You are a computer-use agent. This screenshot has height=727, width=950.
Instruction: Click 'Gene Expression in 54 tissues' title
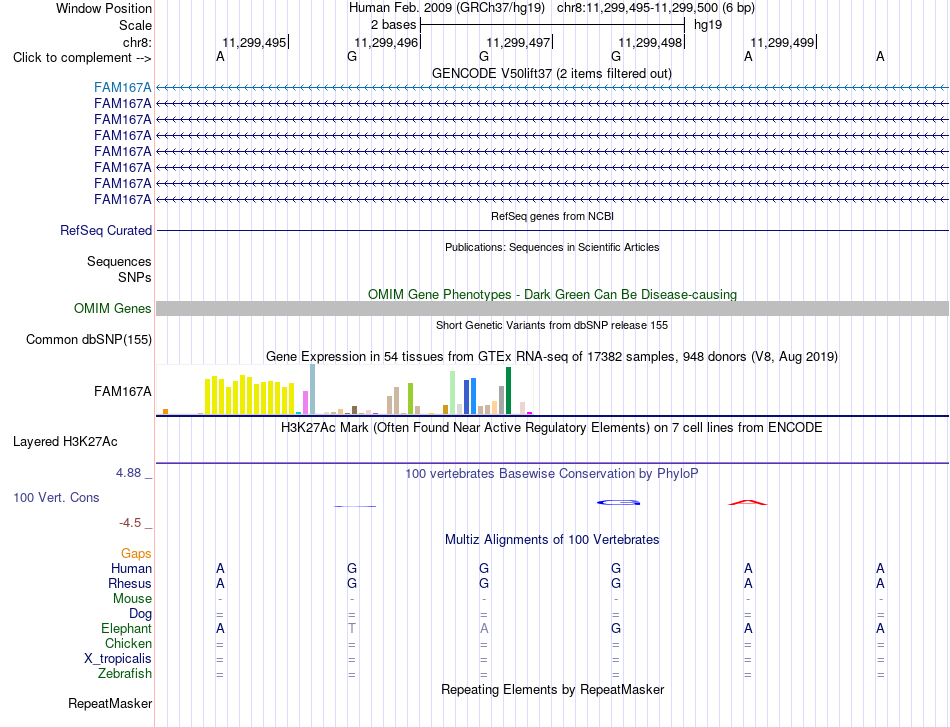[552, 357]
